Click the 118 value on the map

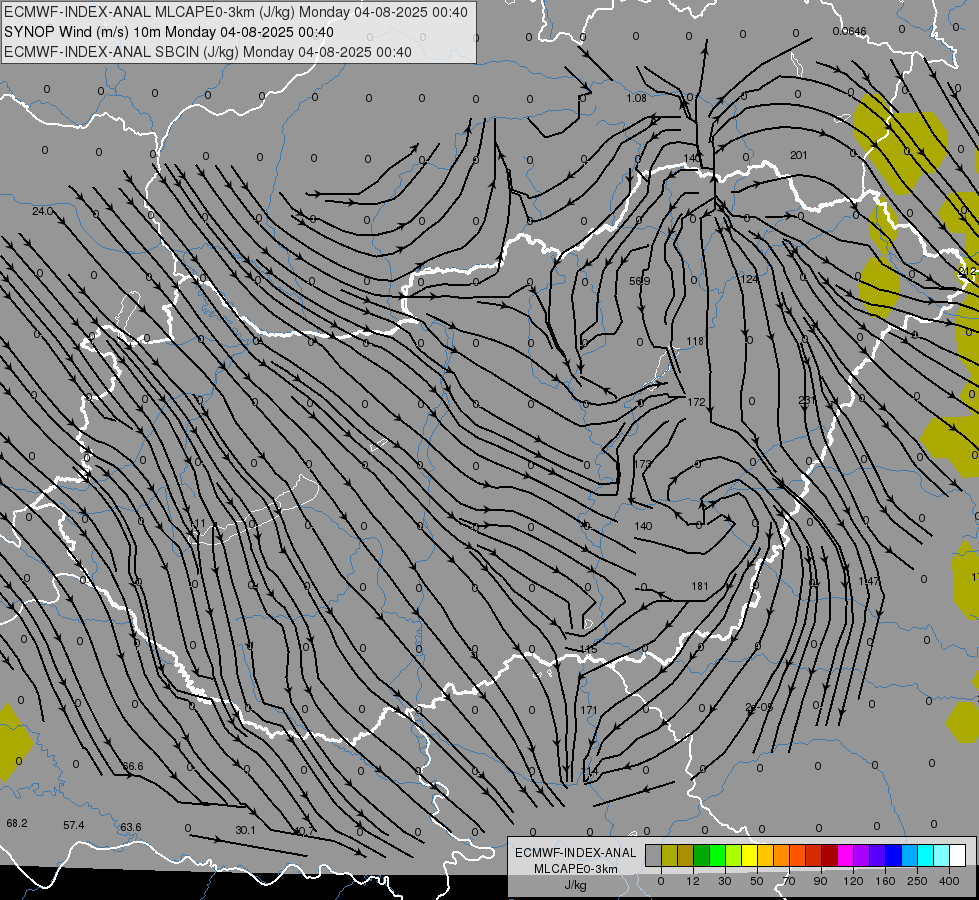pyautogui.click(x=695, y=341)
